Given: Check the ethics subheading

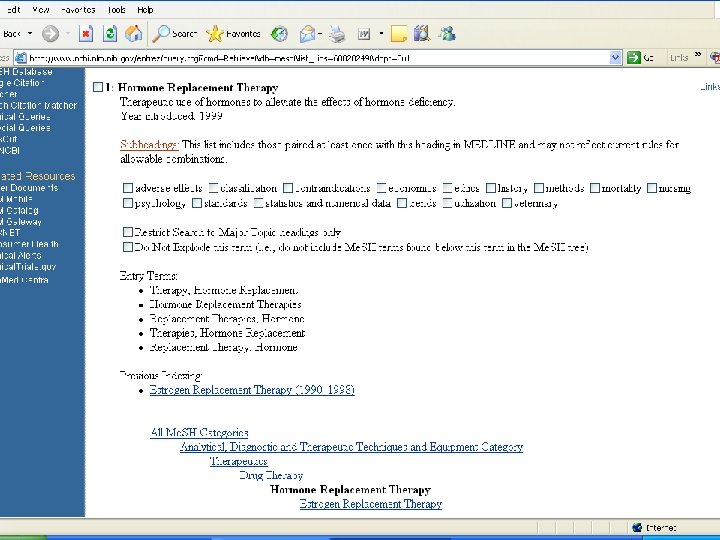Looking at the screenshot, I should 447,188.
